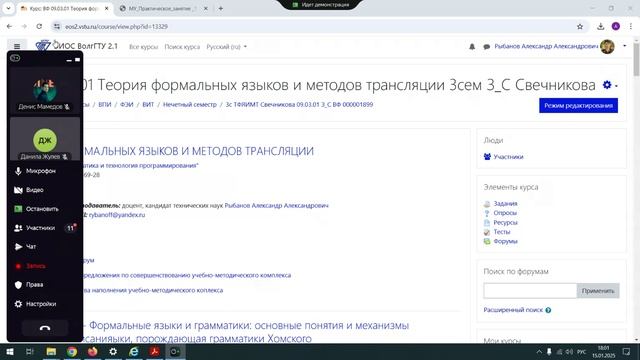Image resolution: width=640 pixels, height=360 pixels.
Task: Reload the page
Action: tap(39, 27)
